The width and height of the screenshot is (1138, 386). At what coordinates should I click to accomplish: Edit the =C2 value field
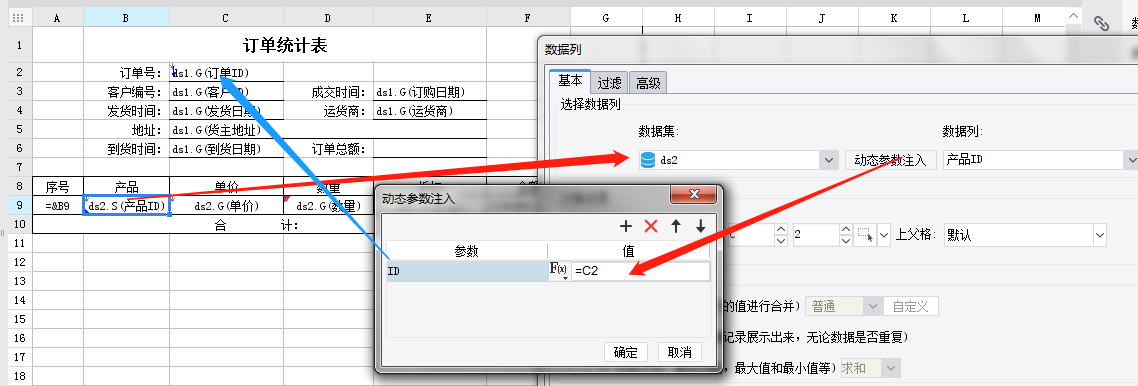[640, 271]
